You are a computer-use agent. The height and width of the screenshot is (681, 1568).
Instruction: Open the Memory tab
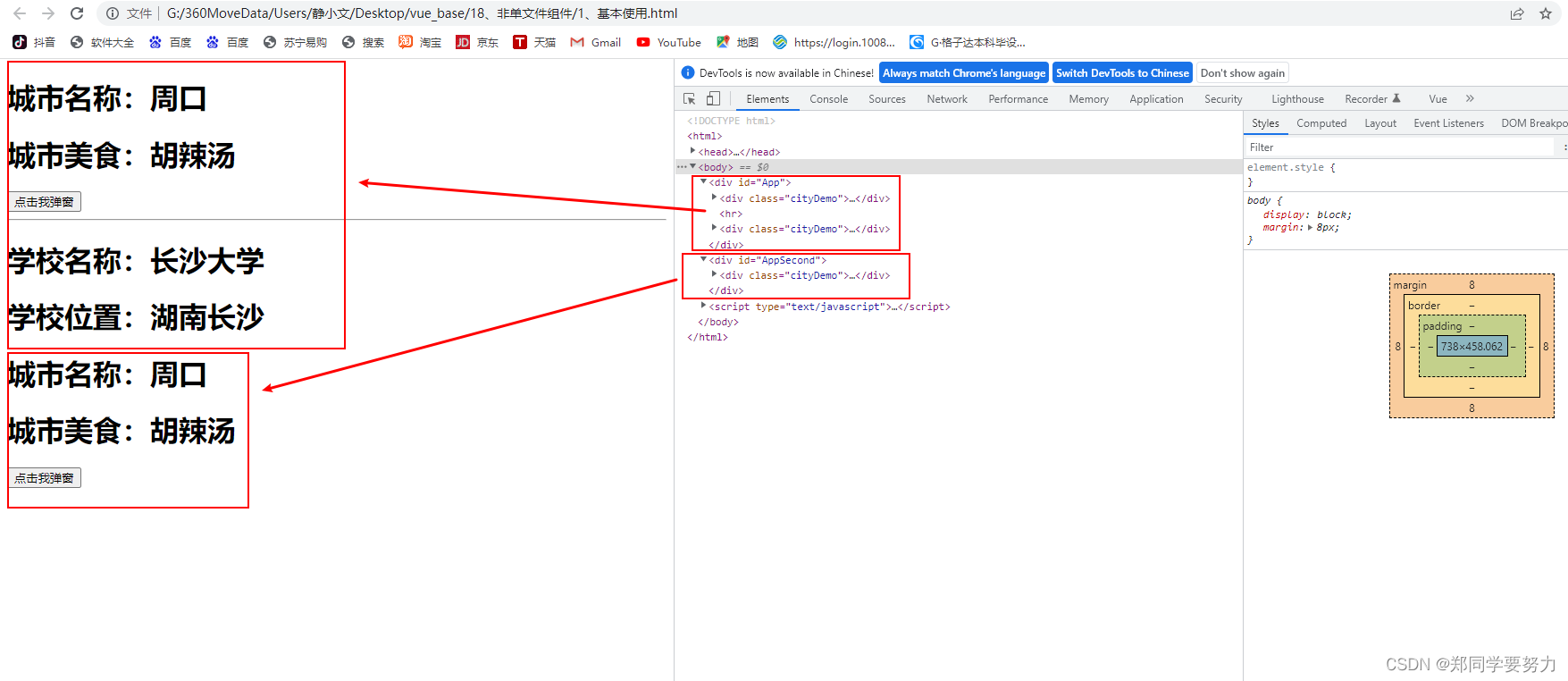click(1089, 99)
